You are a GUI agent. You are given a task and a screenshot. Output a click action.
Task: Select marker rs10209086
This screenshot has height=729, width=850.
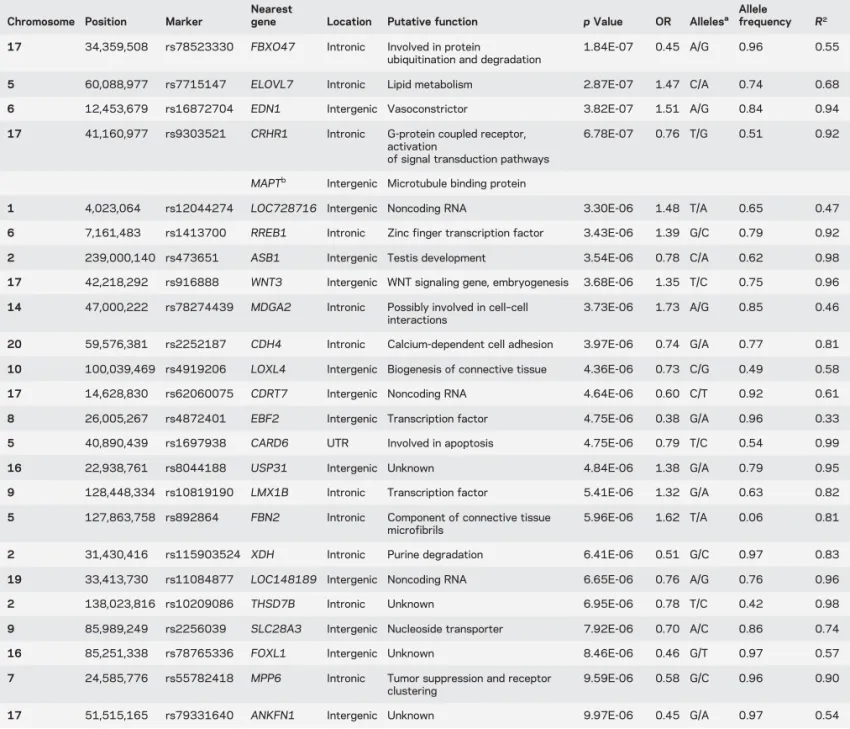coord(199,604)
